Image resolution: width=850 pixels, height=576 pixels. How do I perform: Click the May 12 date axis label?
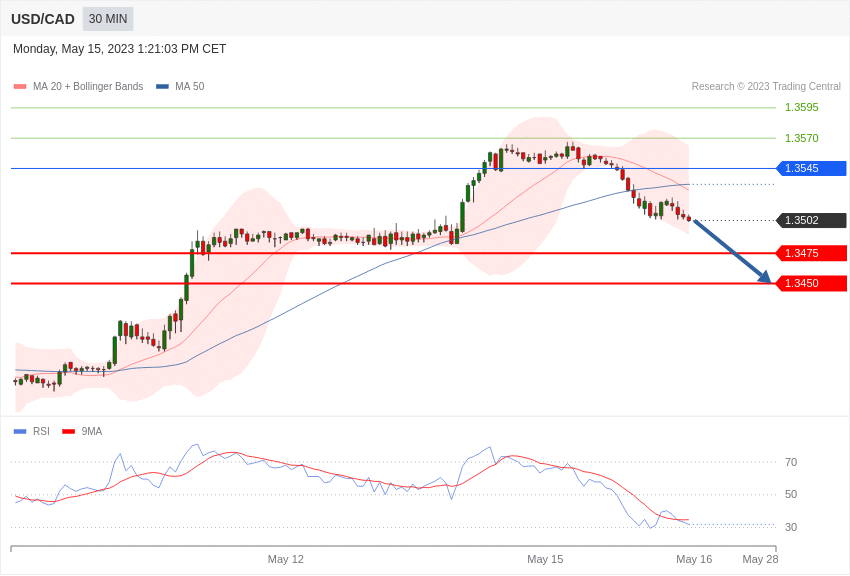[286, 559]
